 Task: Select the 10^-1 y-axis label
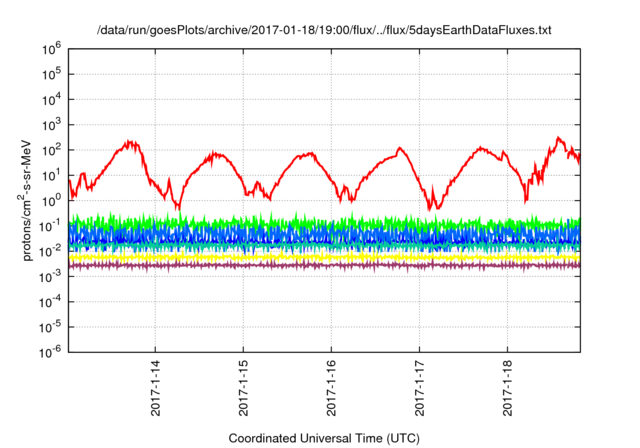point(51,226)
